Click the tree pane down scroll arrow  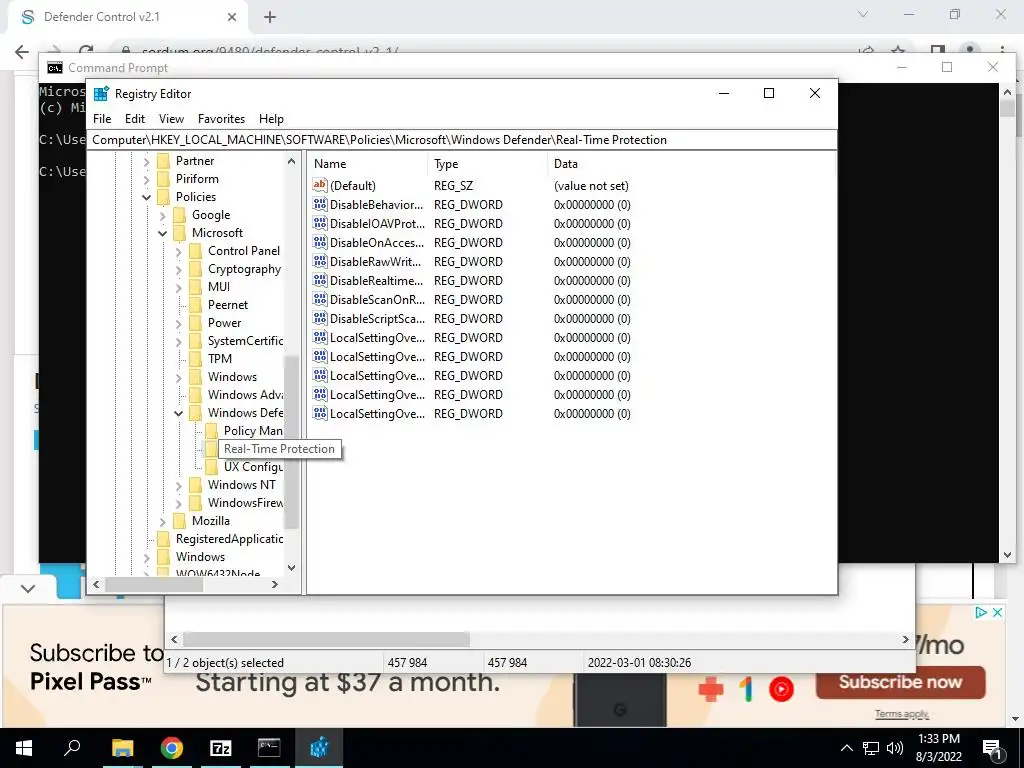tap(291, 568)
